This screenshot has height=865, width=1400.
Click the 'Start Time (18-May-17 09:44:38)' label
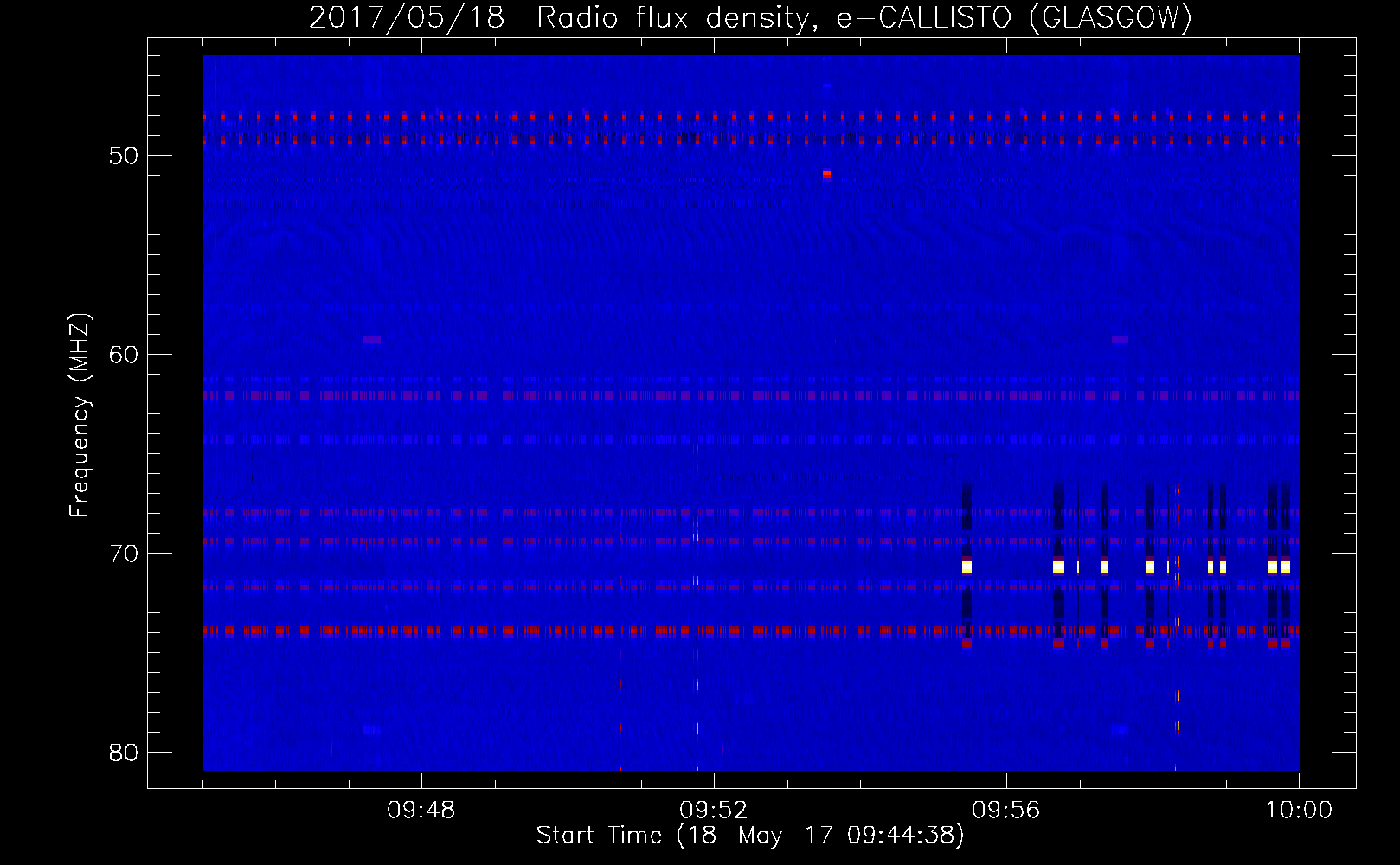point(750,836)
